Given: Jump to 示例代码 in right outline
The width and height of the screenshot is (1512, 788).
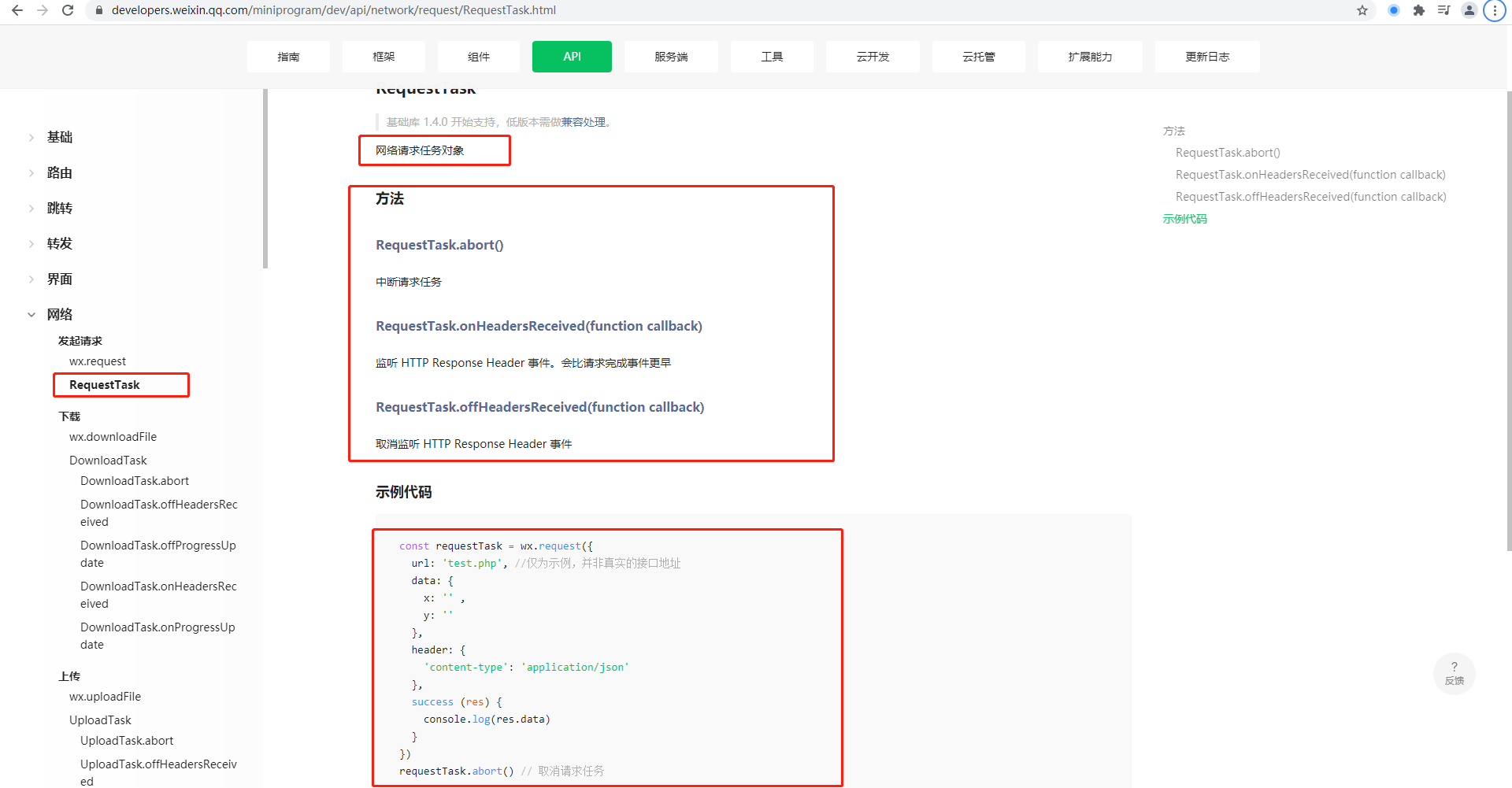Looking at the screenshot, I should tap(1185, 219).
